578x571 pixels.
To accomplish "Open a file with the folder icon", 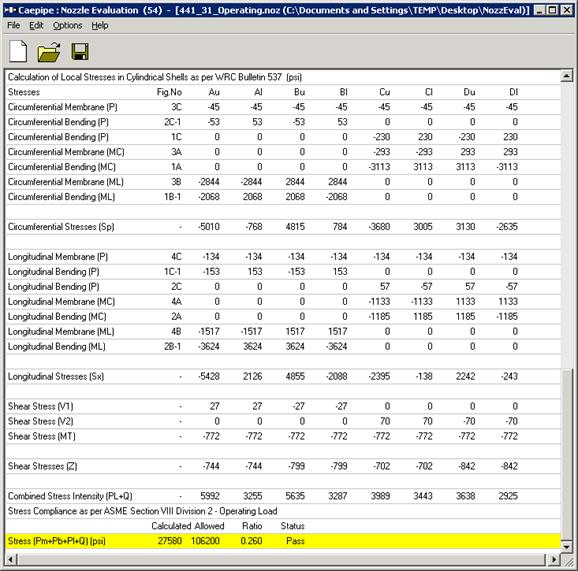I will pos(49,52).
